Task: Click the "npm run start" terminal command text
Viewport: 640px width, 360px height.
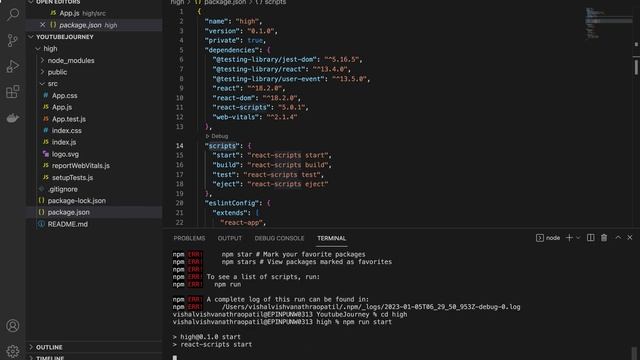Action: click(367, 322)
